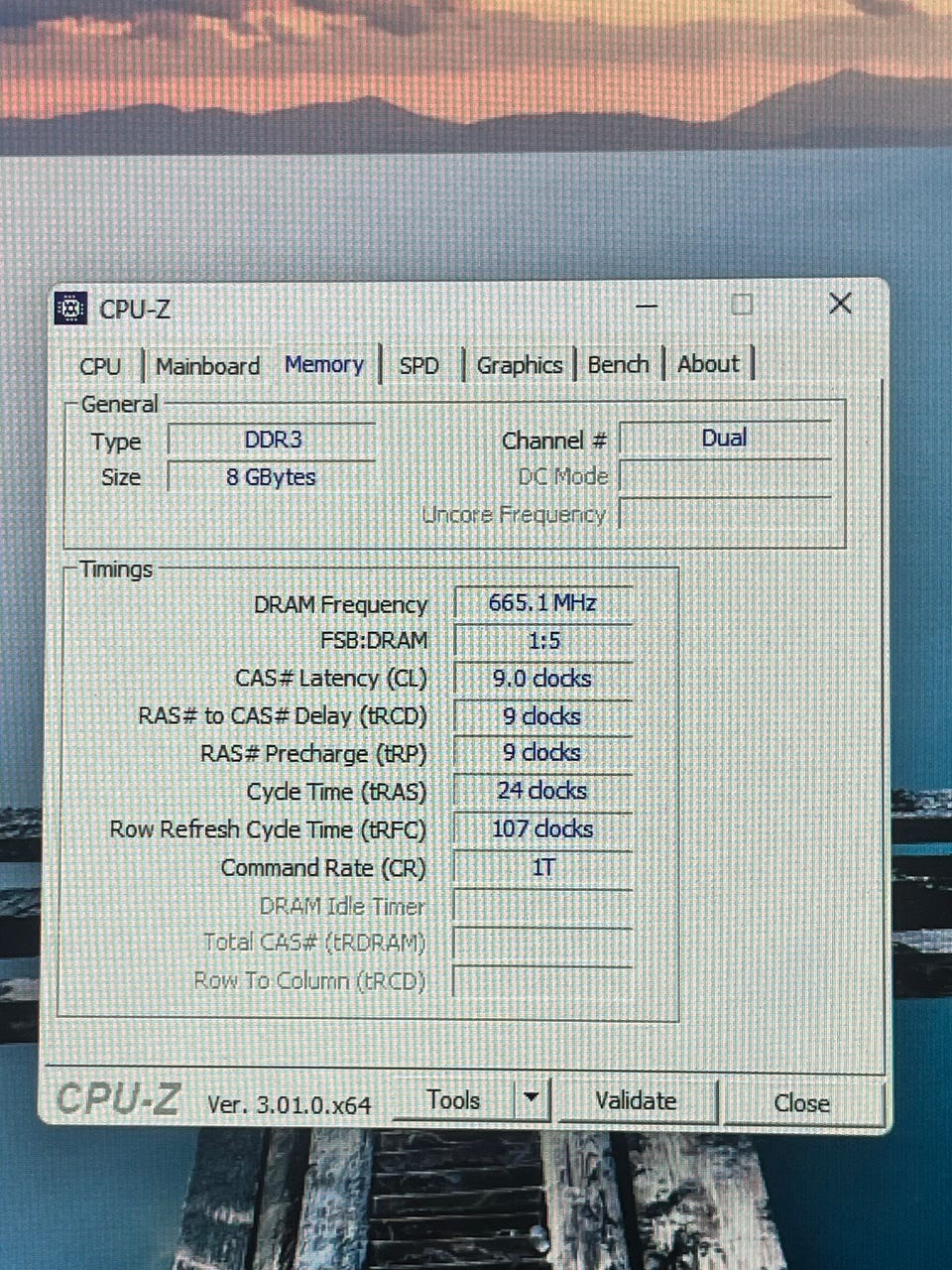
Task: Click the 1:5 FSB:DRAM value
Action: coord(543,640)
